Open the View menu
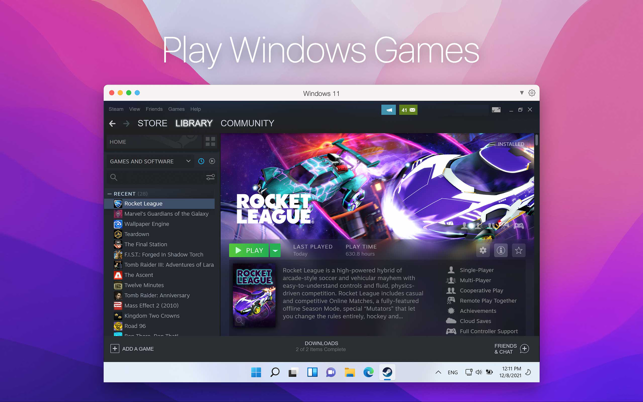 point(135,109)
